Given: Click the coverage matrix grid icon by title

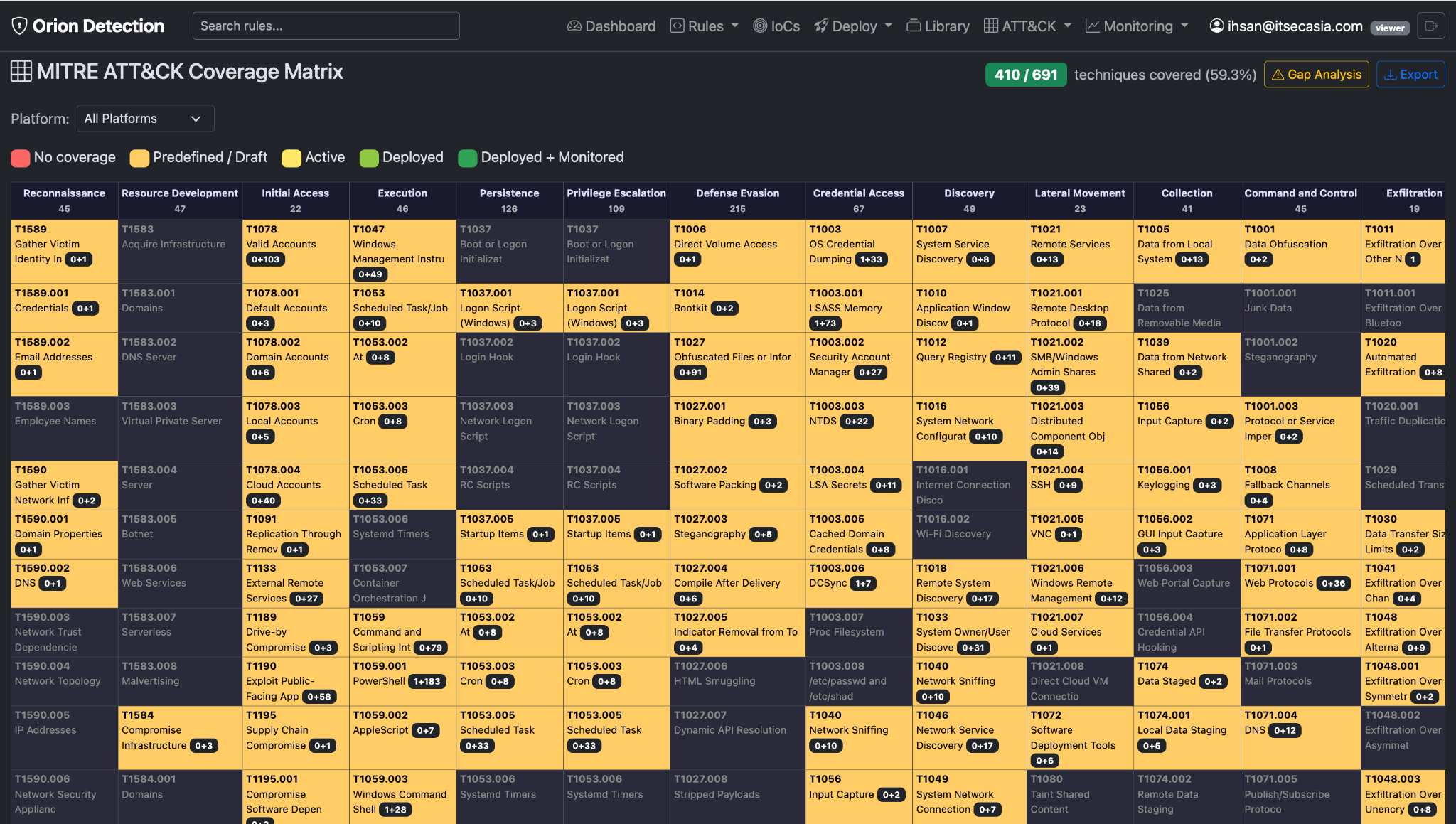Looking at the screenshot, I should (21, 71).
